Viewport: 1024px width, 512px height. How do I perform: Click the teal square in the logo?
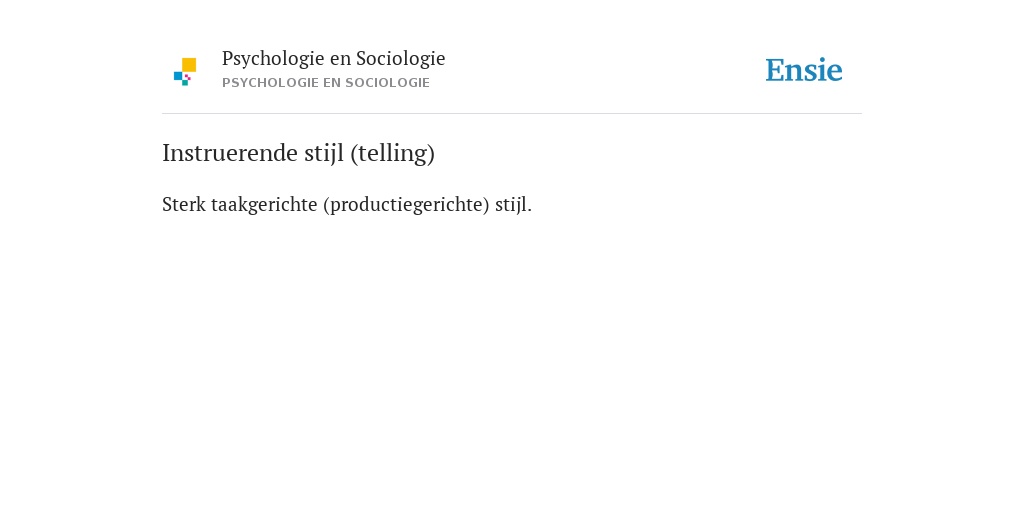[x=185, y=83]
